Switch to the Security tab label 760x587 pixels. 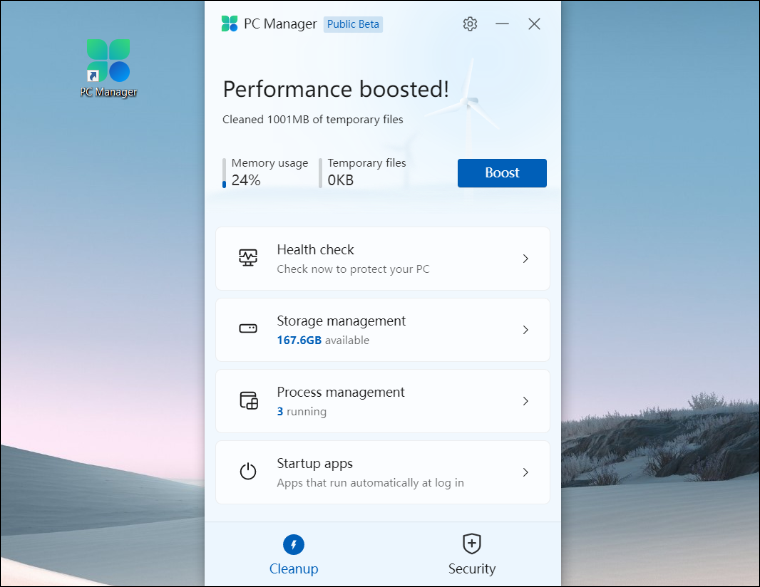[472, 569]
